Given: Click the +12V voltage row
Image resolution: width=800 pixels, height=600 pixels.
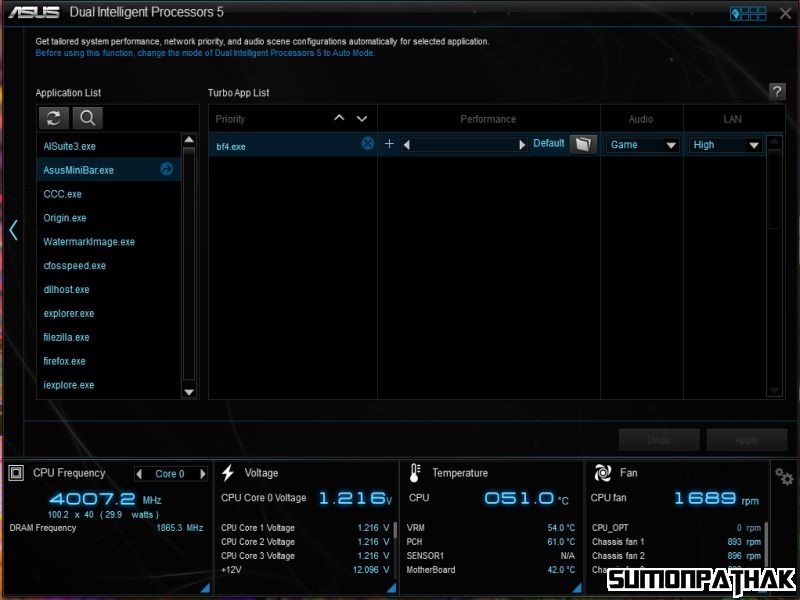Looking at the screenshot, I should (x=305, y=570).
